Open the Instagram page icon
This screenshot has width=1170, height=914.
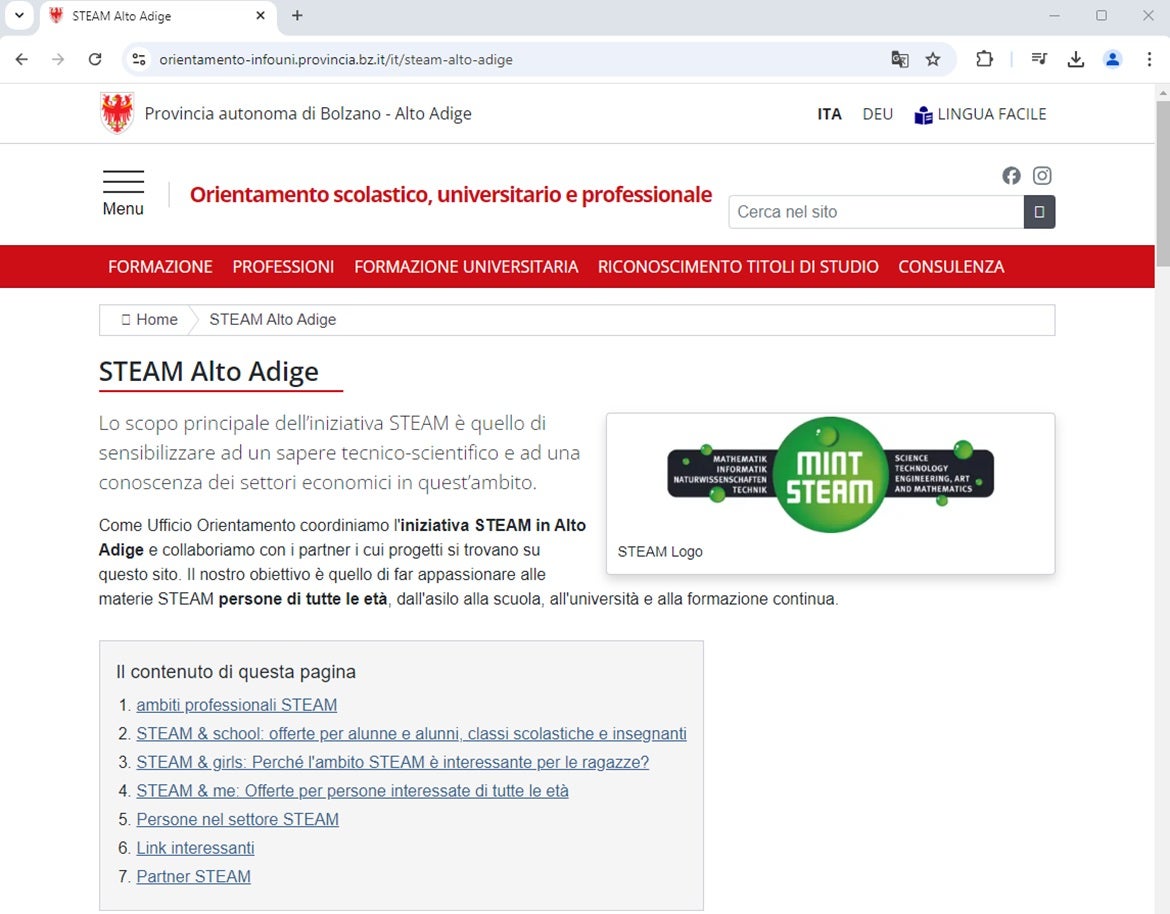point(1041,175)
